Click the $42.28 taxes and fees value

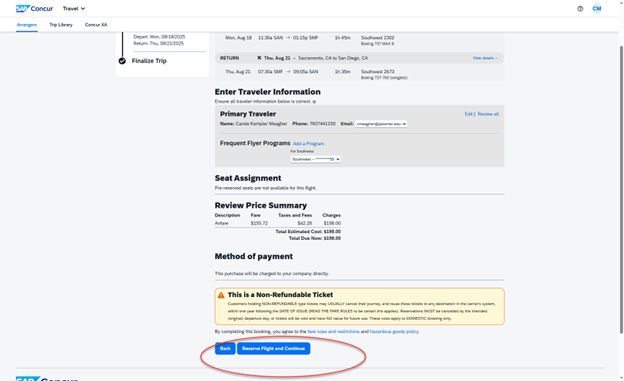point(305,223)
